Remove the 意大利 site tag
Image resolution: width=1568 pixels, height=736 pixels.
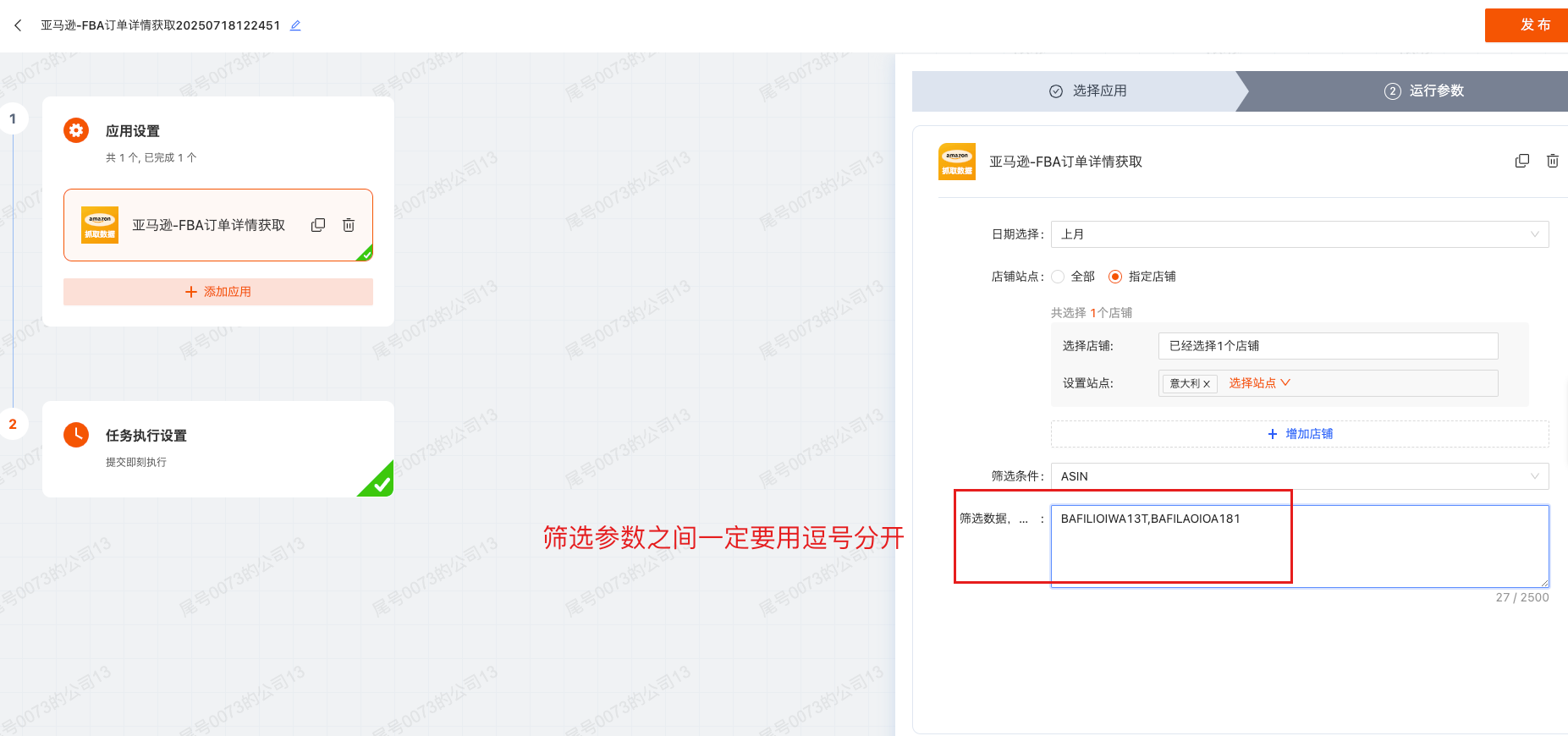pyautogui.click(x=1207, y=384)
